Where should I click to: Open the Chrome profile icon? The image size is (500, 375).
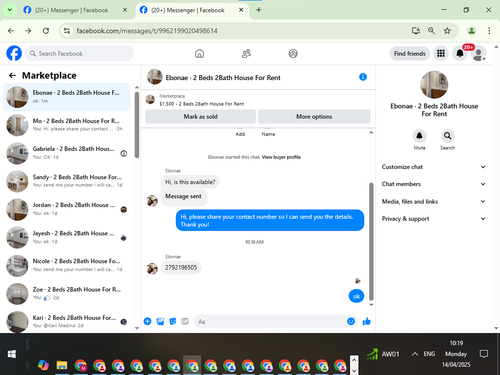coord(471,31)
